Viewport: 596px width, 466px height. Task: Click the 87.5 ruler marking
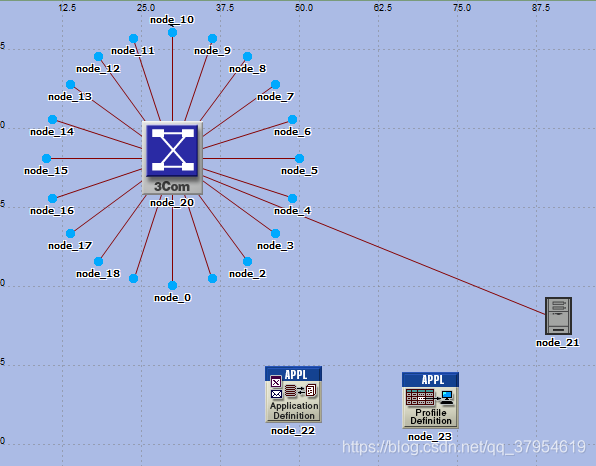(x=541, y=8)
